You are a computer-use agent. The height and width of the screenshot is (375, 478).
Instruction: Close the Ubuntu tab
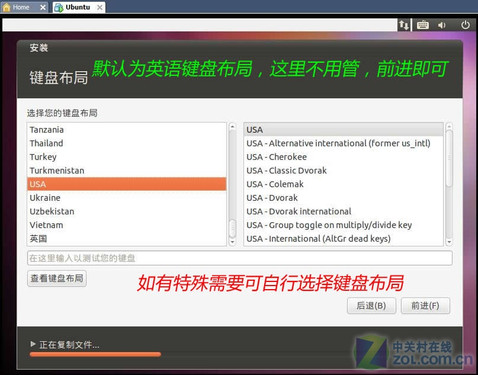click(100, 7)
